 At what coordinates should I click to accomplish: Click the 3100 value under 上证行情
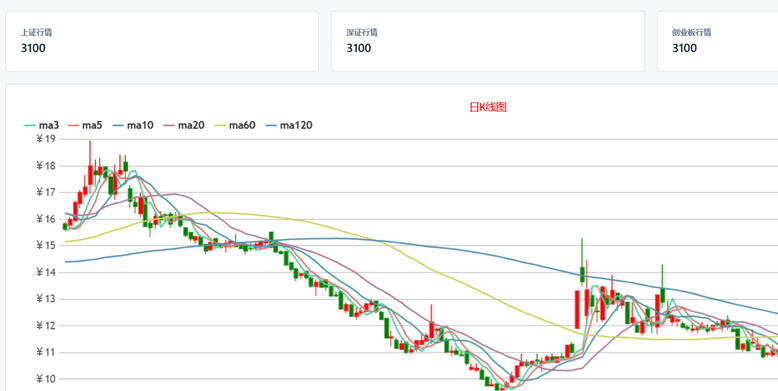33,48
